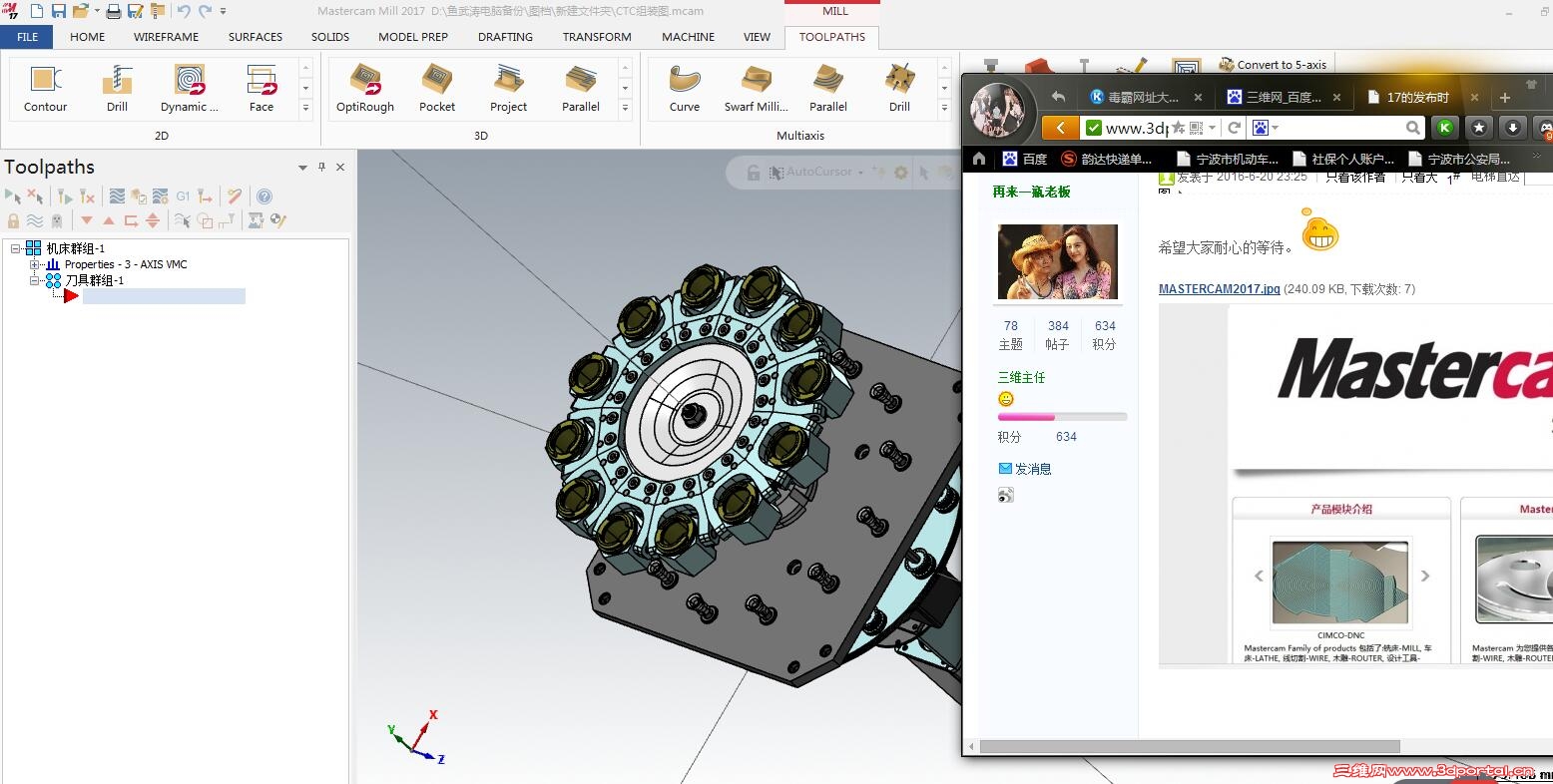This screenshot has width=1553, height=784.
Task: Redo the last action
Action: tap(206, 12)
